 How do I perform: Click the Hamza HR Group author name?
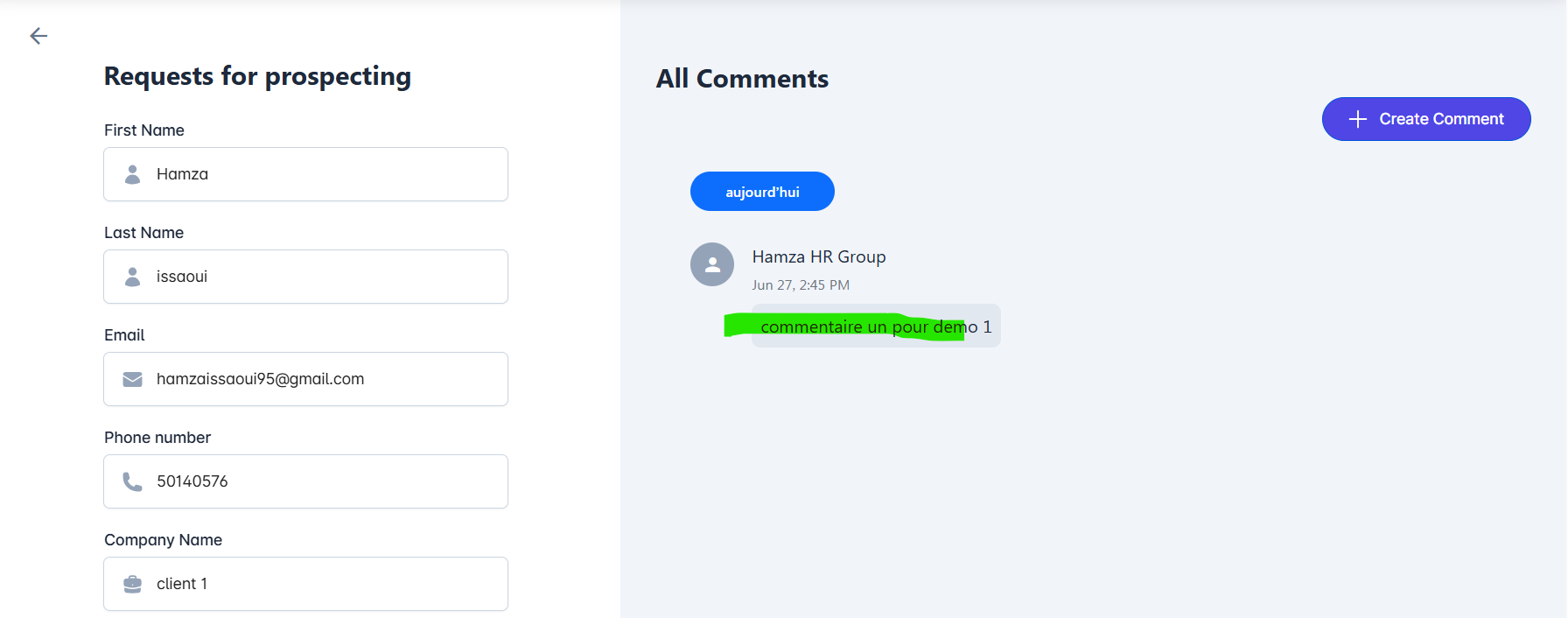[x=819, y=256]
